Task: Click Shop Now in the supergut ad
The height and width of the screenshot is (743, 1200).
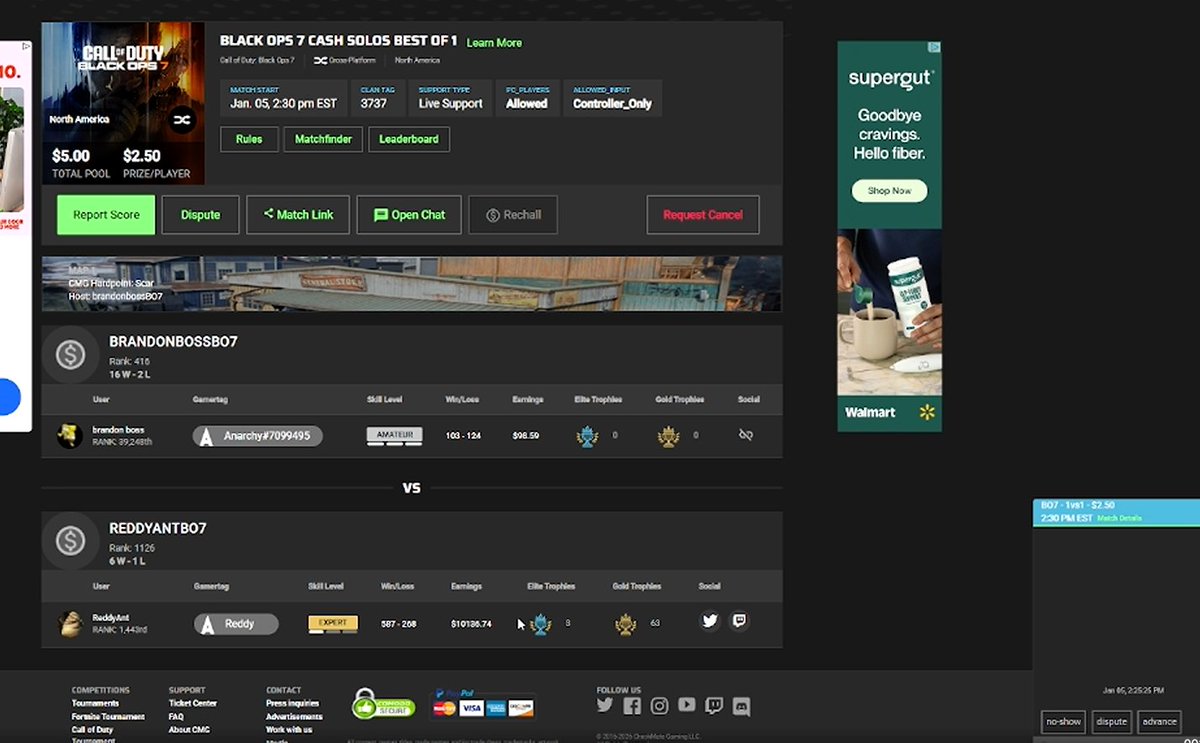Action: (889, 191)
